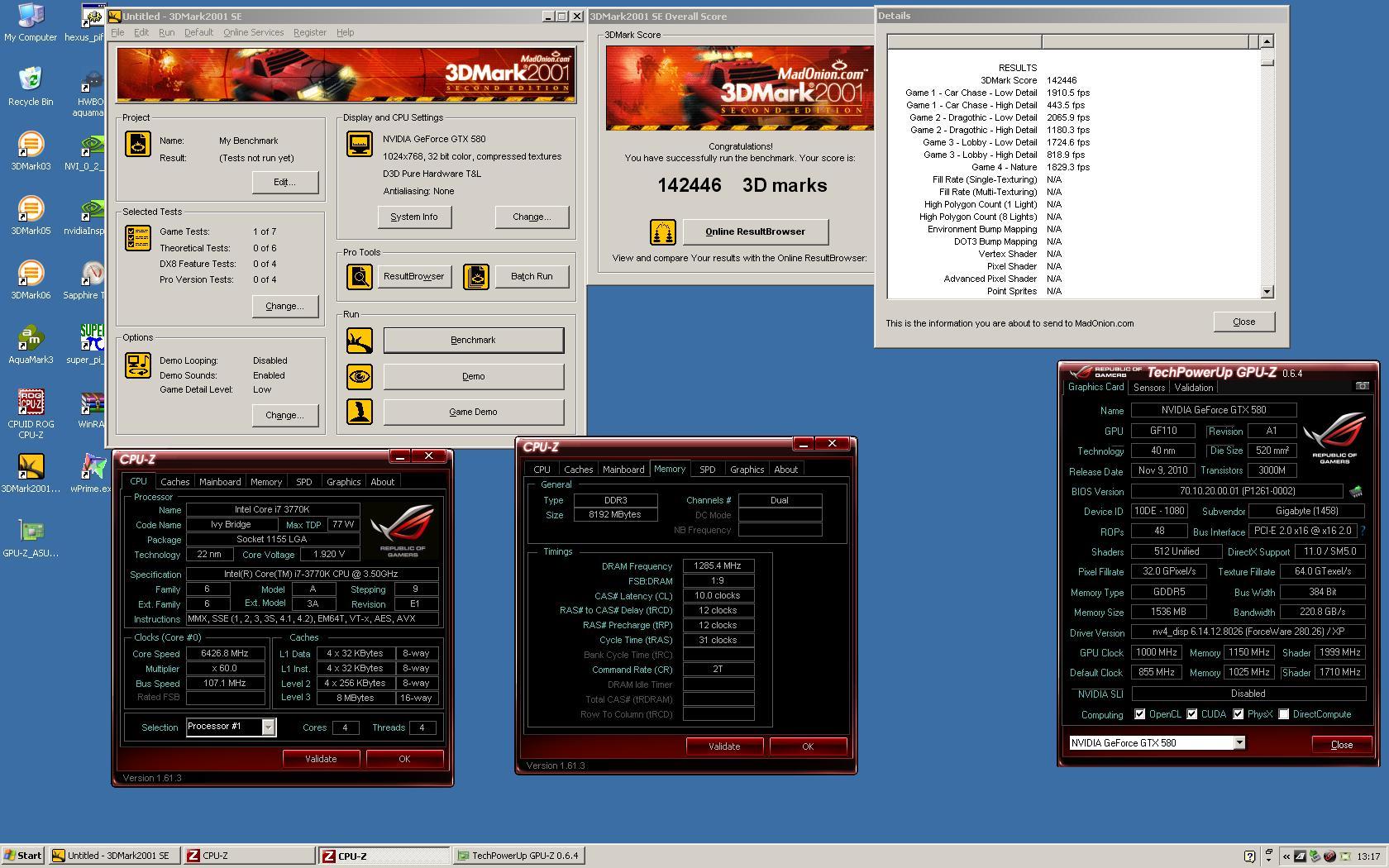Open 3DMark05 desktop shortcut
This screenshot has height=868, width=1389.
(30, 216)
